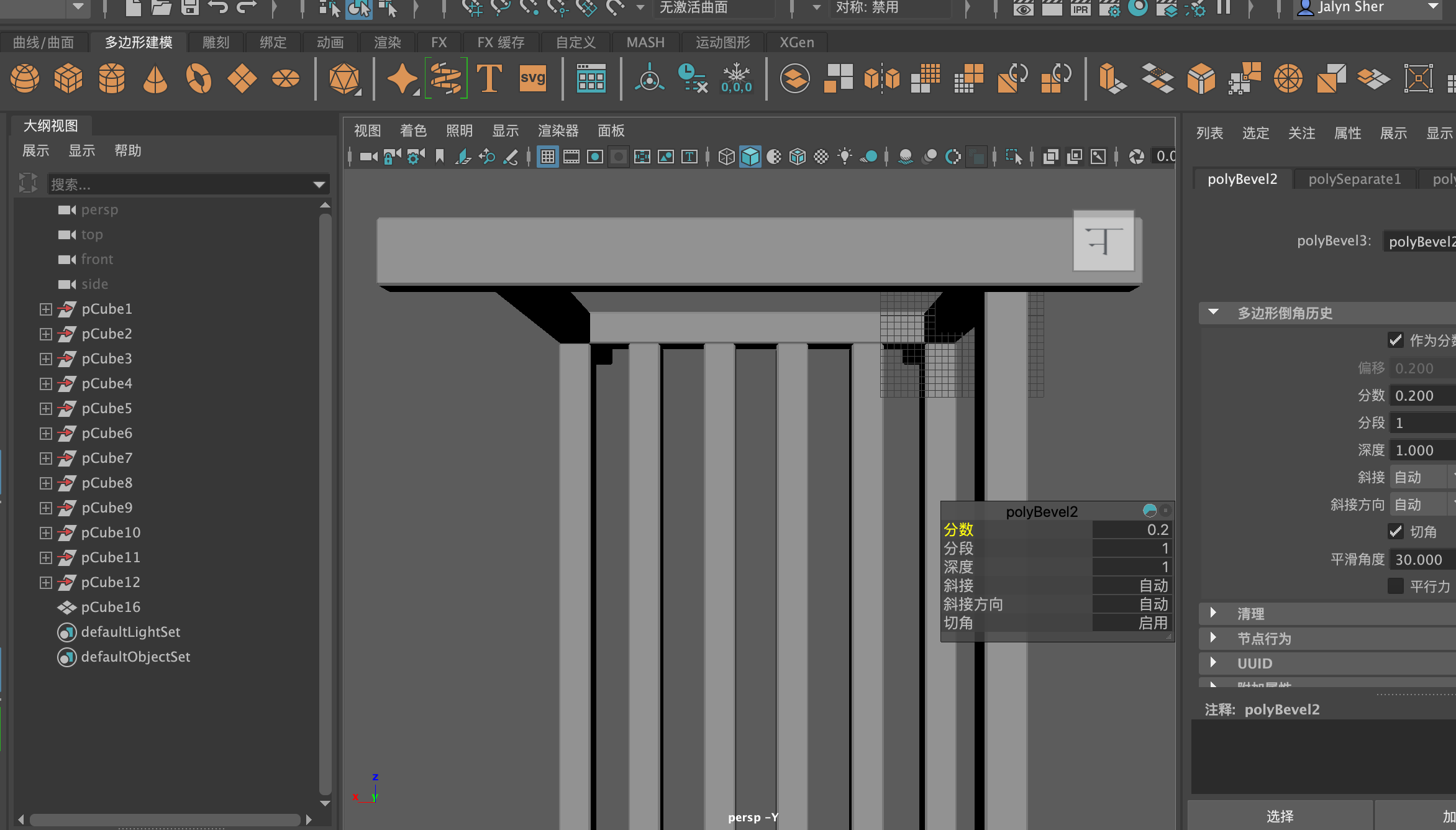Click the polygon cylinder shelf icon
Image resolution: width=1456 pixels, height=830 pixels.
[x=112, y=79]
